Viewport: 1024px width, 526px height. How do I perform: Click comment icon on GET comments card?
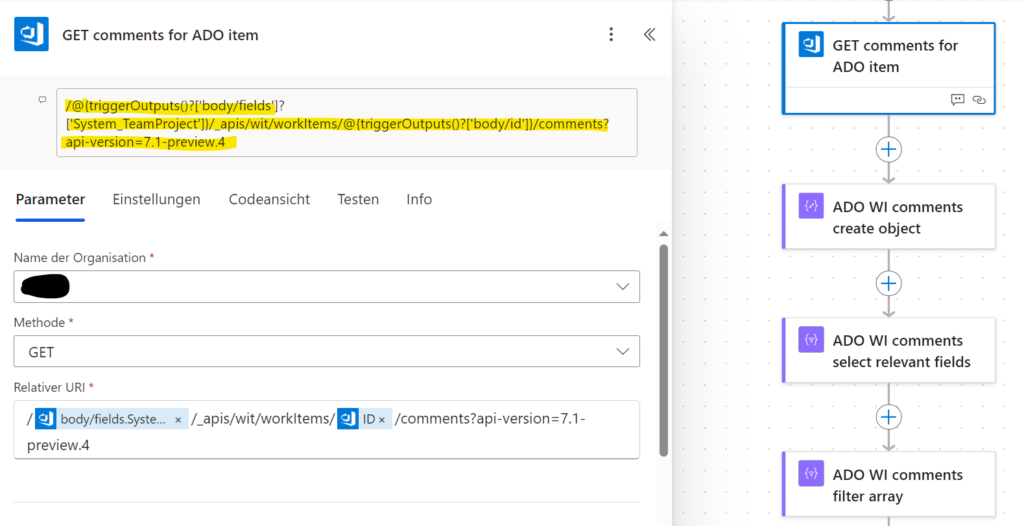957,100
